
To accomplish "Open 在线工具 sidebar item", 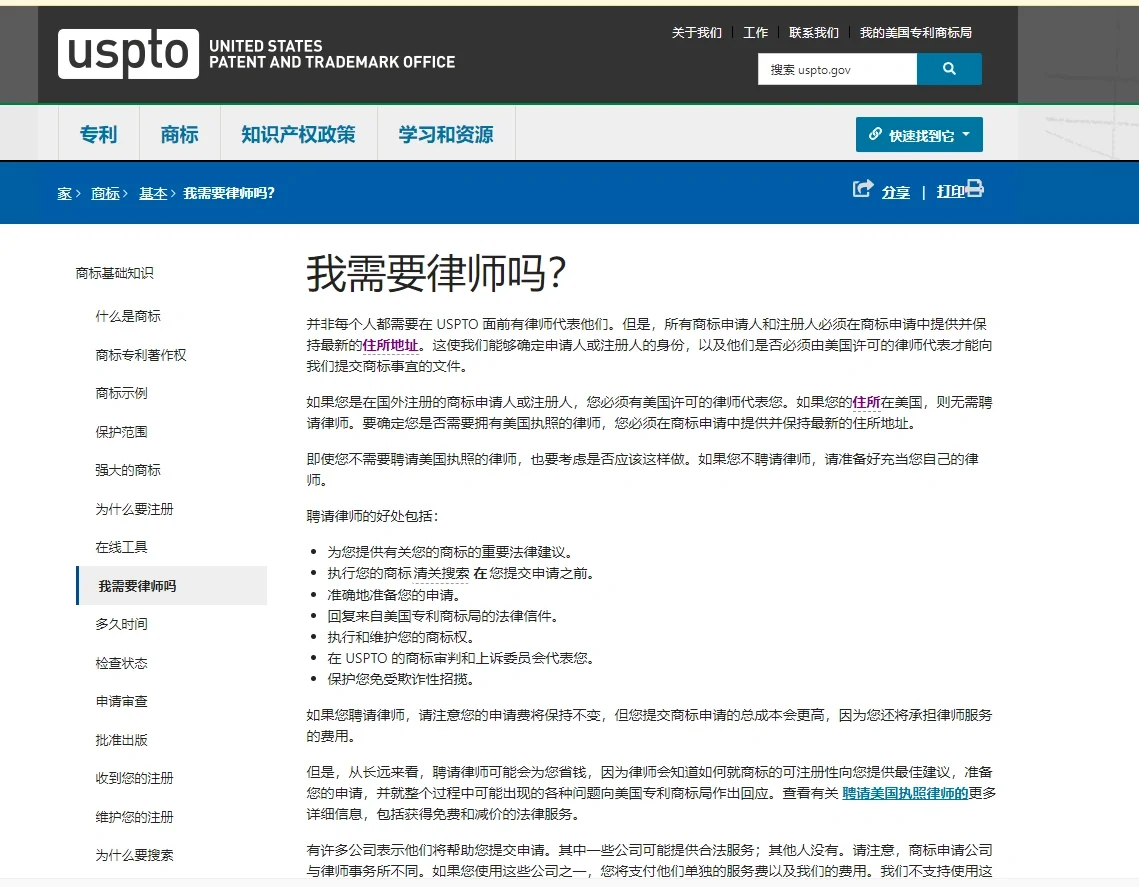I will point(121,547).
